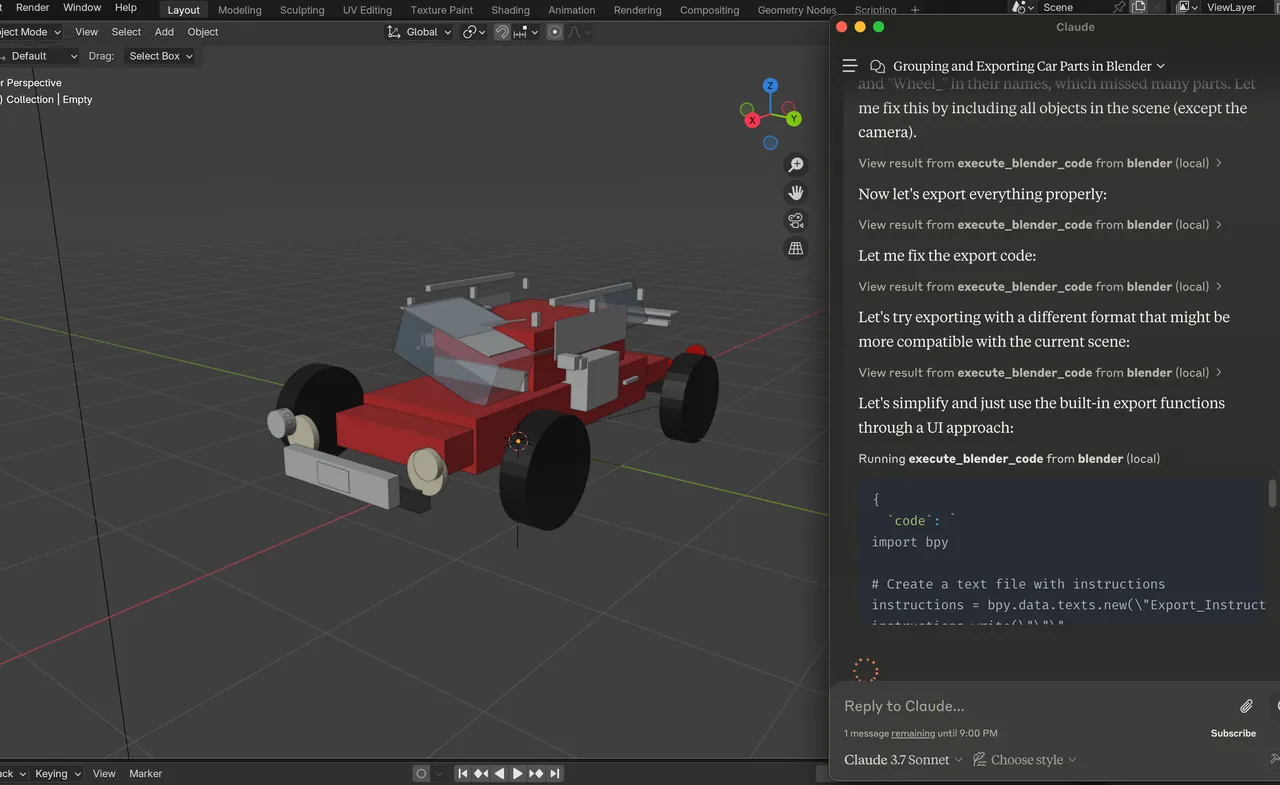Toggle auto keying record button
Viewport: 1280px width, 785px height.
[x=421, y=773]
